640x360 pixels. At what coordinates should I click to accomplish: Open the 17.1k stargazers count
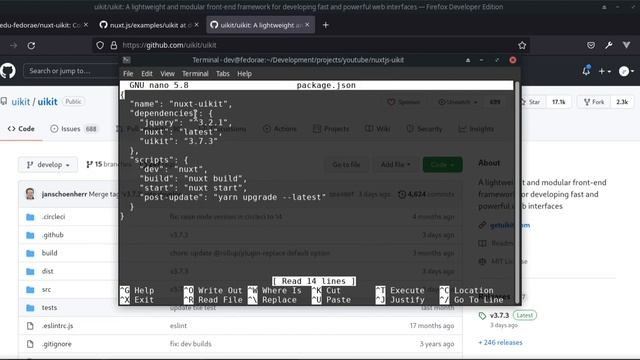pyautogui.click(x=558, y=102)
